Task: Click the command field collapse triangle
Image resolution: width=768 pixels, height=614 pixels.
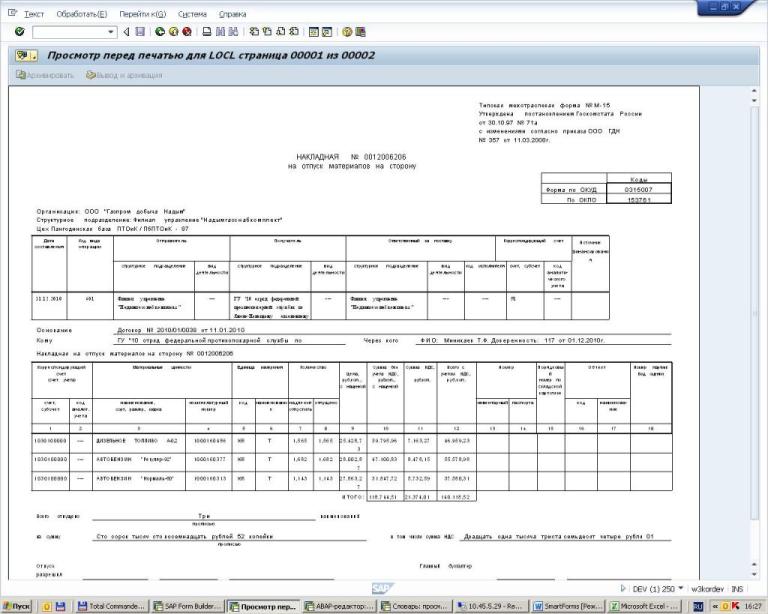Action: 126,32
